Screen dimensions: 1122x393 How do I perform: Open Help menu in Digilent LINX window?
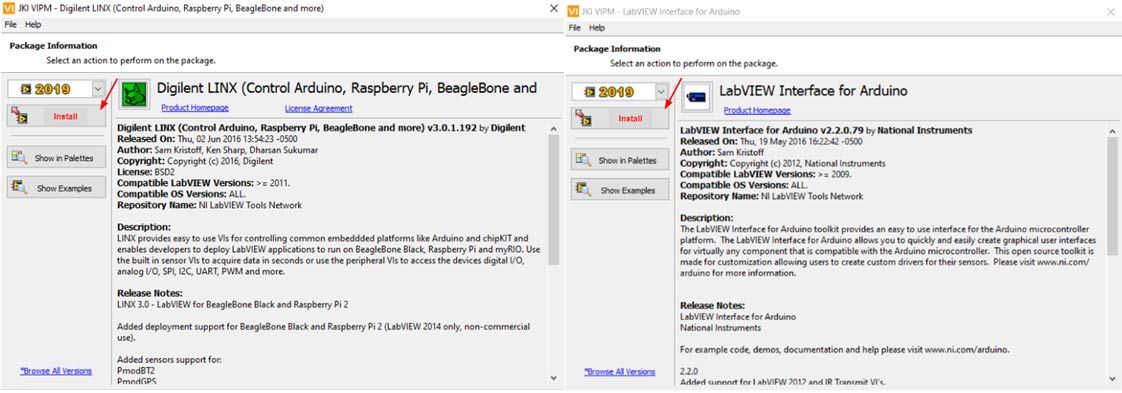(x=33, y=24)
